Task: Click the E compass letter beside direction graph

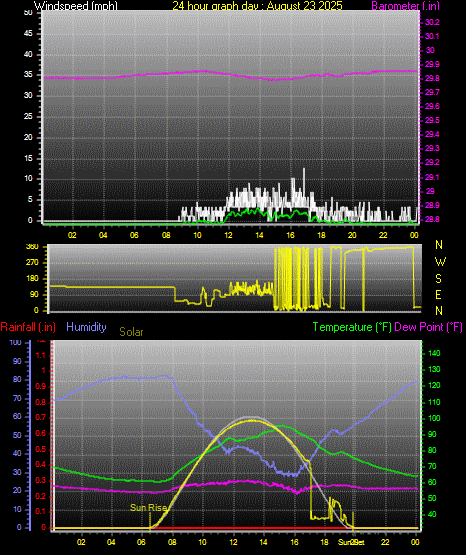Action: point(438,295)
